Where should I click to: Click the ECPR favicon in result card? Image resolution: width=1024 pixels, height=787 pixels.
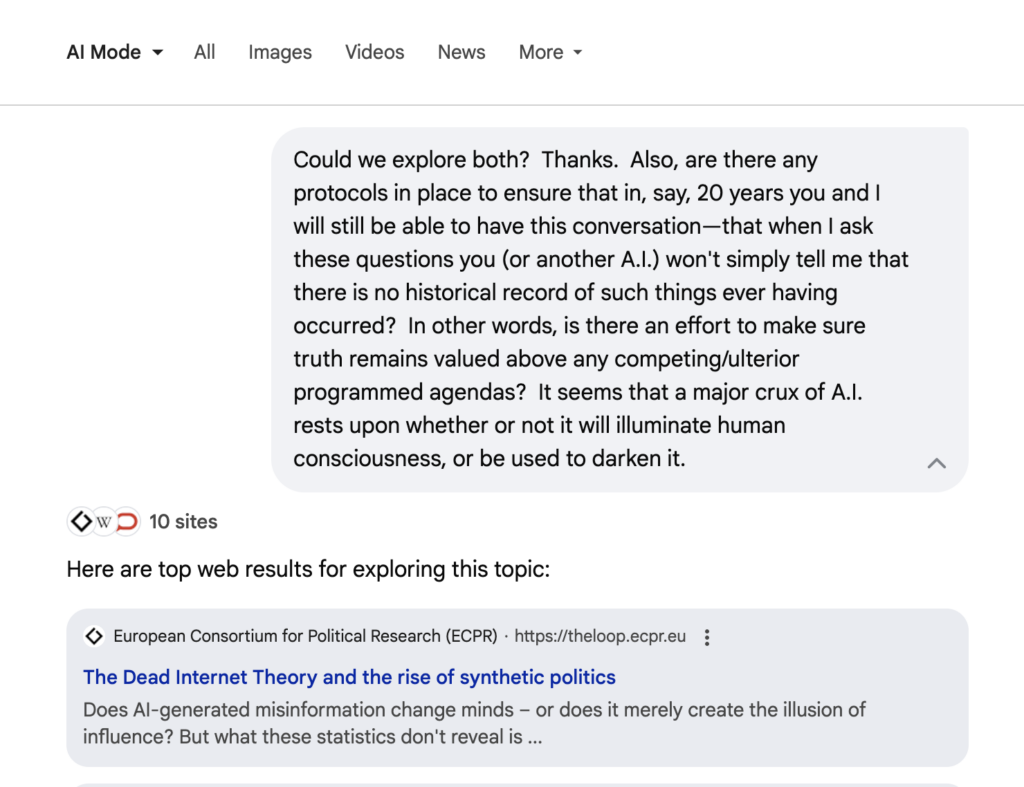coord(94,637)
